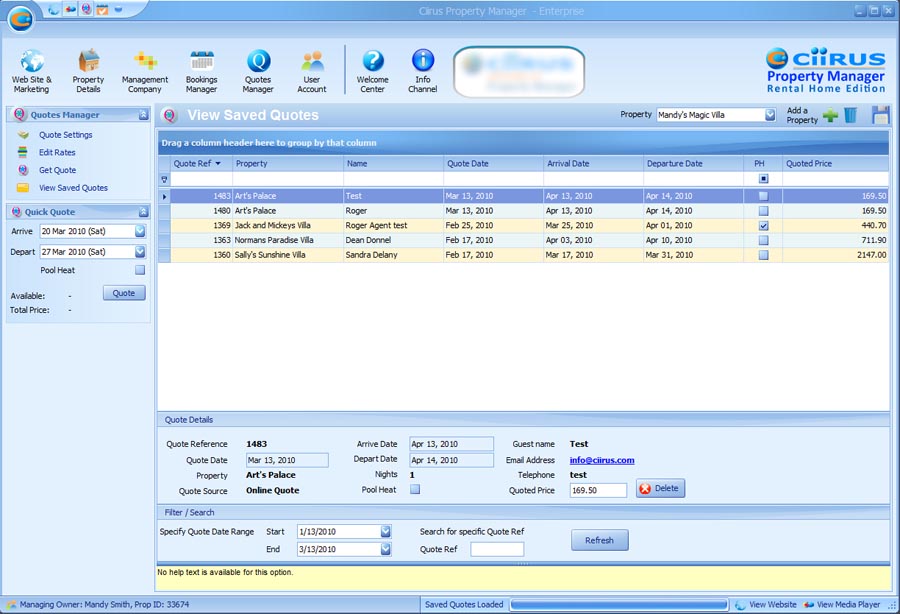Click the Quote button in Quick Quote
Screen dimensions: 900x614
click(124, 293)
